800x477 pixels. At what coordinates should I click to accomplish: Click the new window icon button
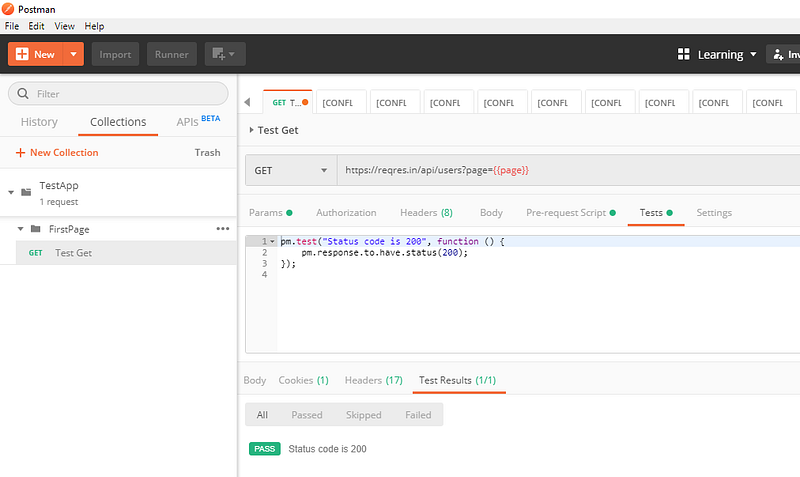click(x=225, y=54)
